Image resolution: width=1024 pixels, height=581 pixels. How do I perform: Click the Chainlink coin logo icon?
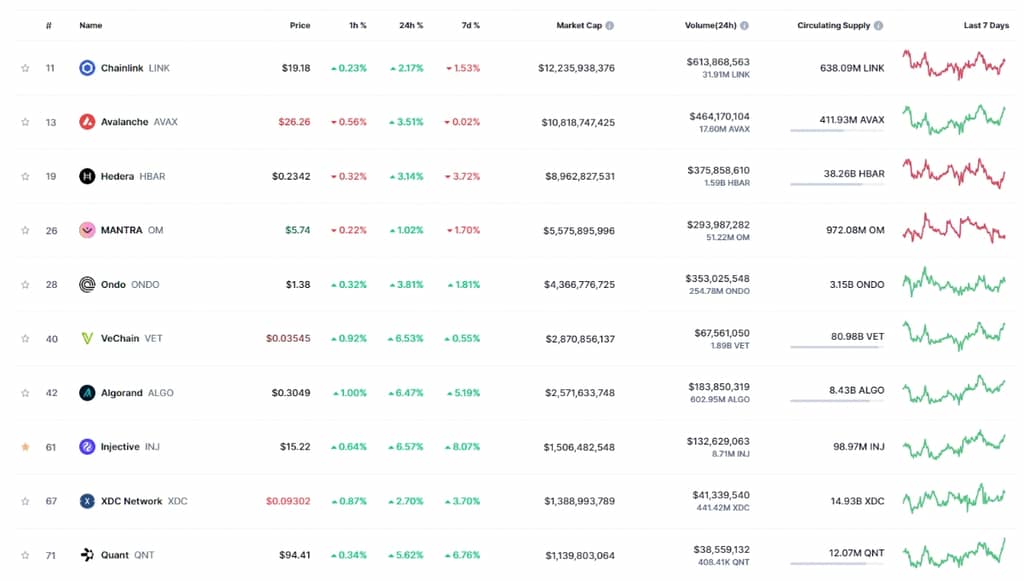(87, 68)
